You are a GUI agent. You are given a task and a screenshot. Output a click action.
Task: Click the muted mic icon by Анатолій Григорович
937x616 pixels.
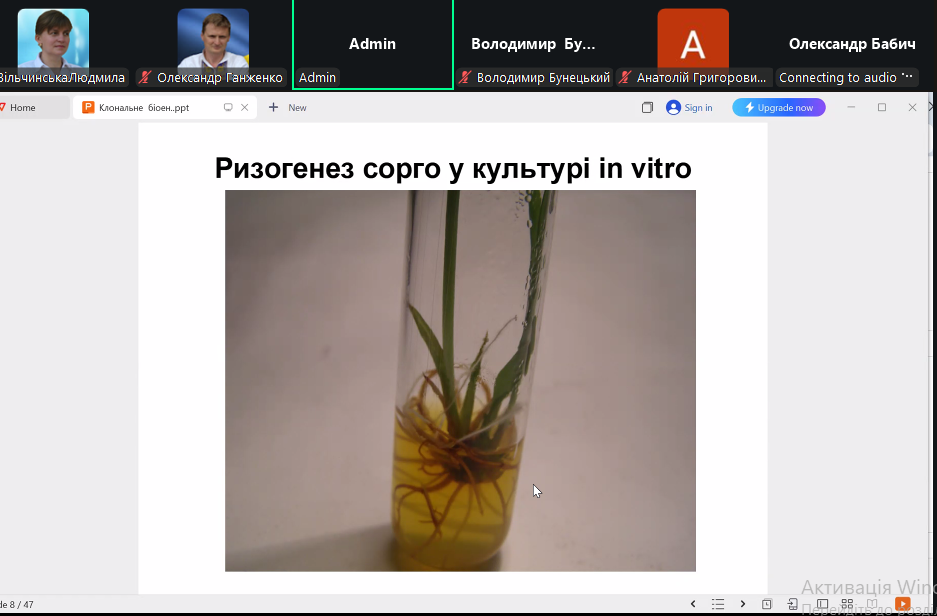tap(625, 78)
